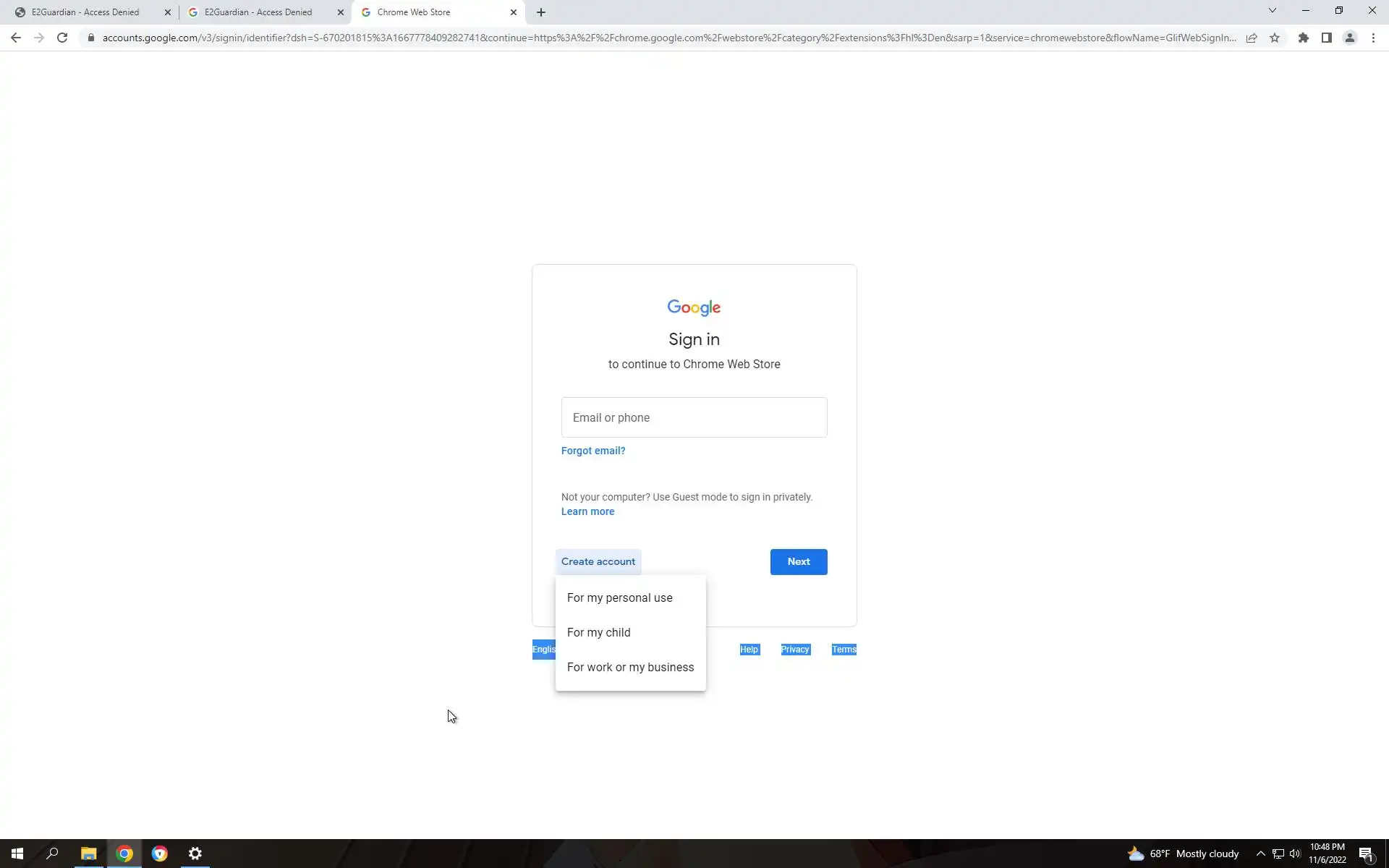
Task: Follow the Forgot email? link
Action: click(x=592, y=451)
